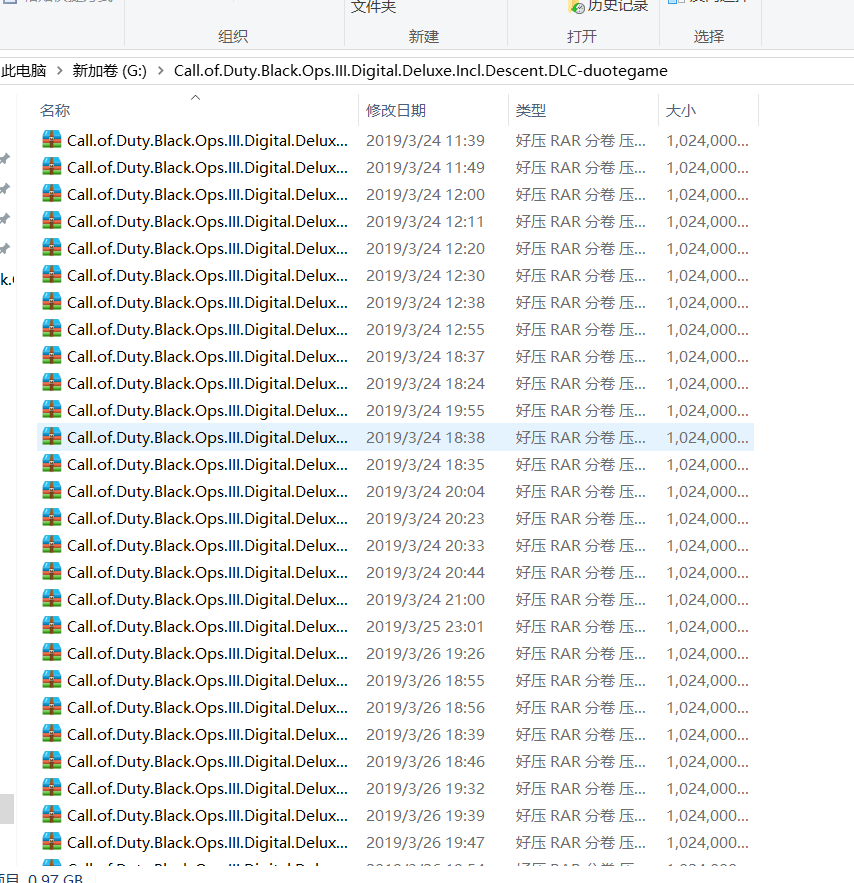
Task: Select archive icon in the 2019/3/24 18:24 row
Action: click(x=52, y=383)
